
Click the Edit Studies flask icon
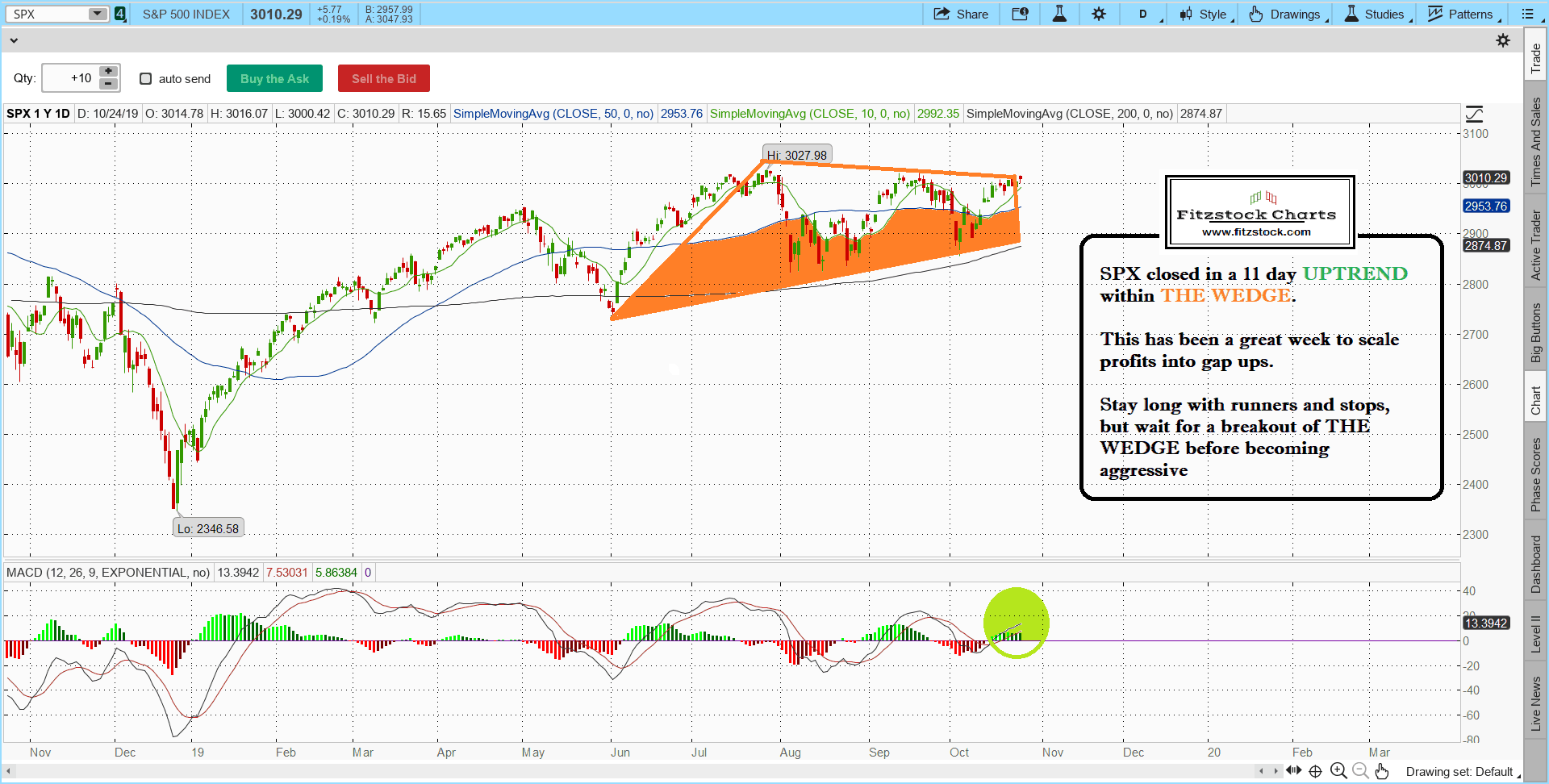[x=1059, y=14]
